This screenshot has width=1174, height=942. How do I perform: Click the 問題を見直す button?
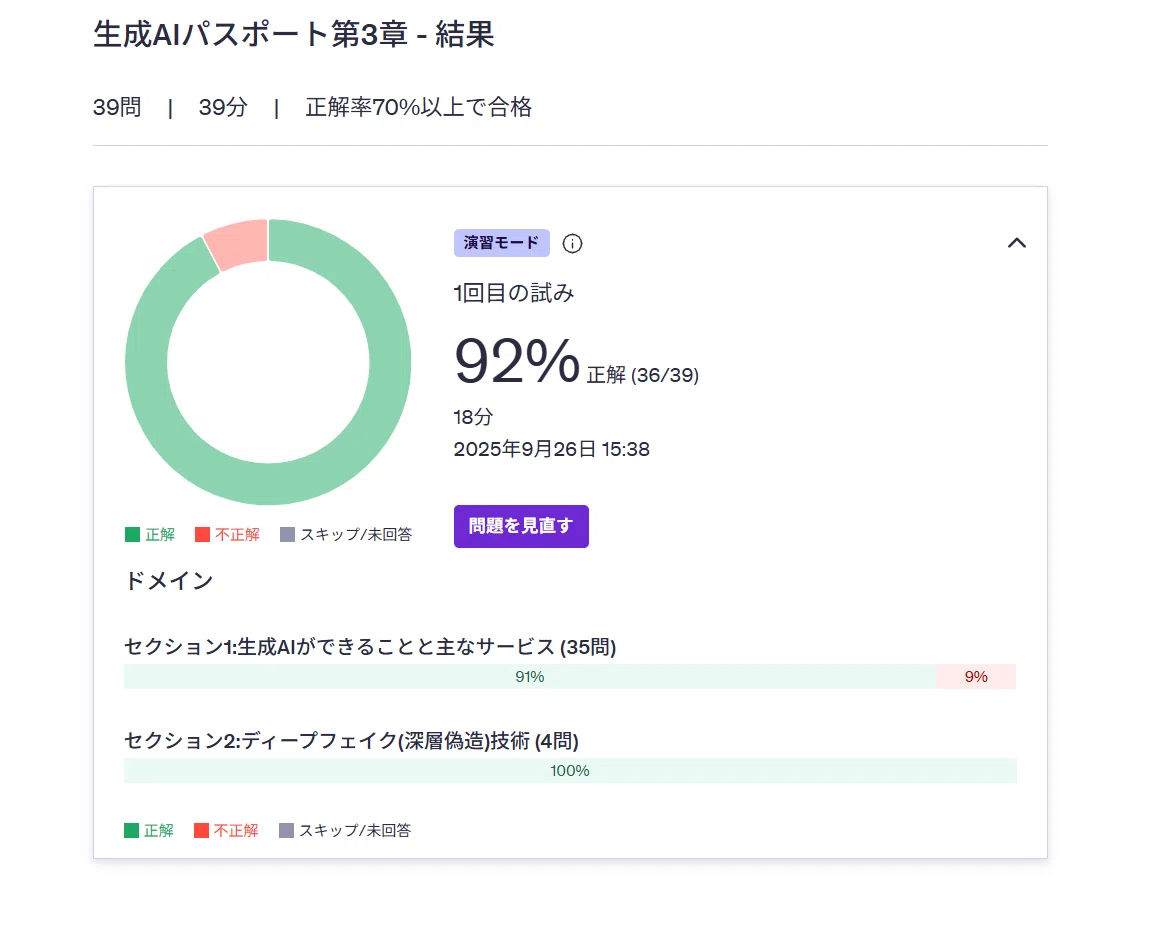click(521, 526)
